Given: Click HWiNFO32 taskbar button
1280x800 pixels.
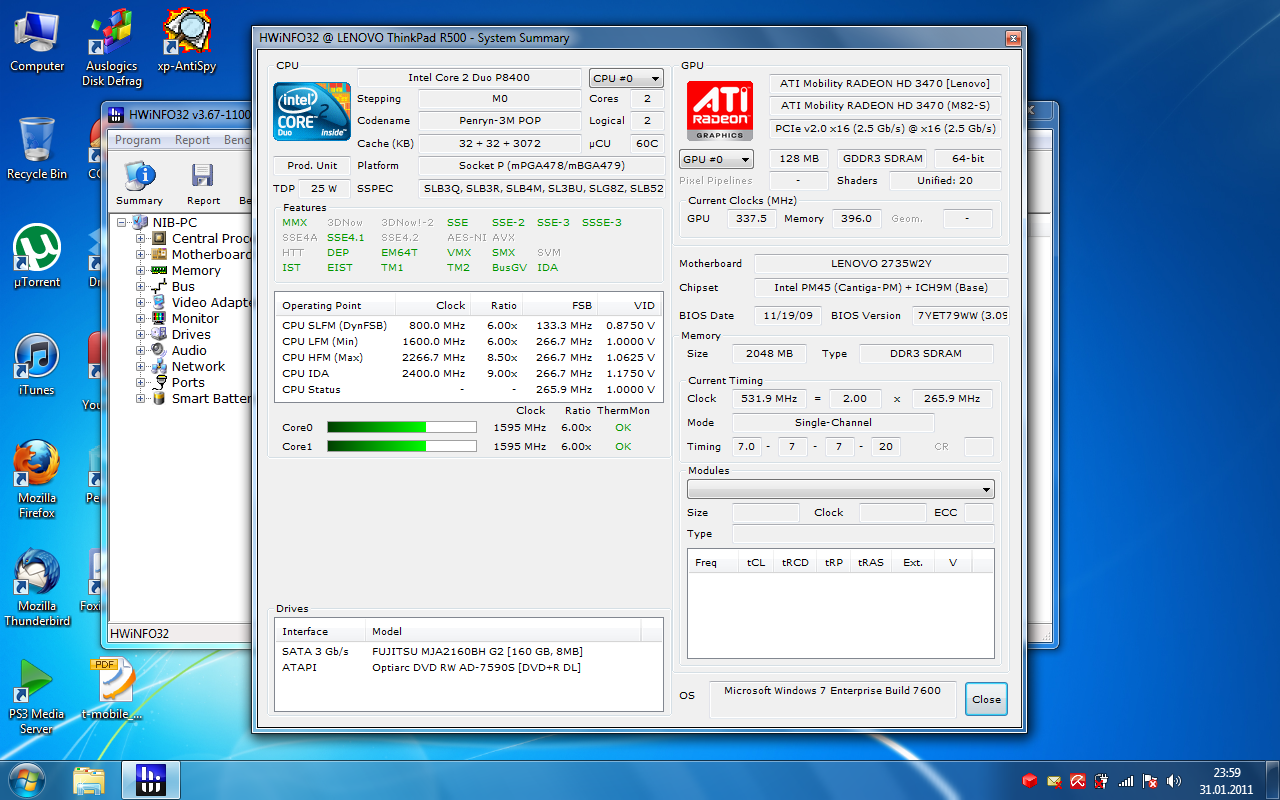Looking at the screenshot, I should 151,780.
